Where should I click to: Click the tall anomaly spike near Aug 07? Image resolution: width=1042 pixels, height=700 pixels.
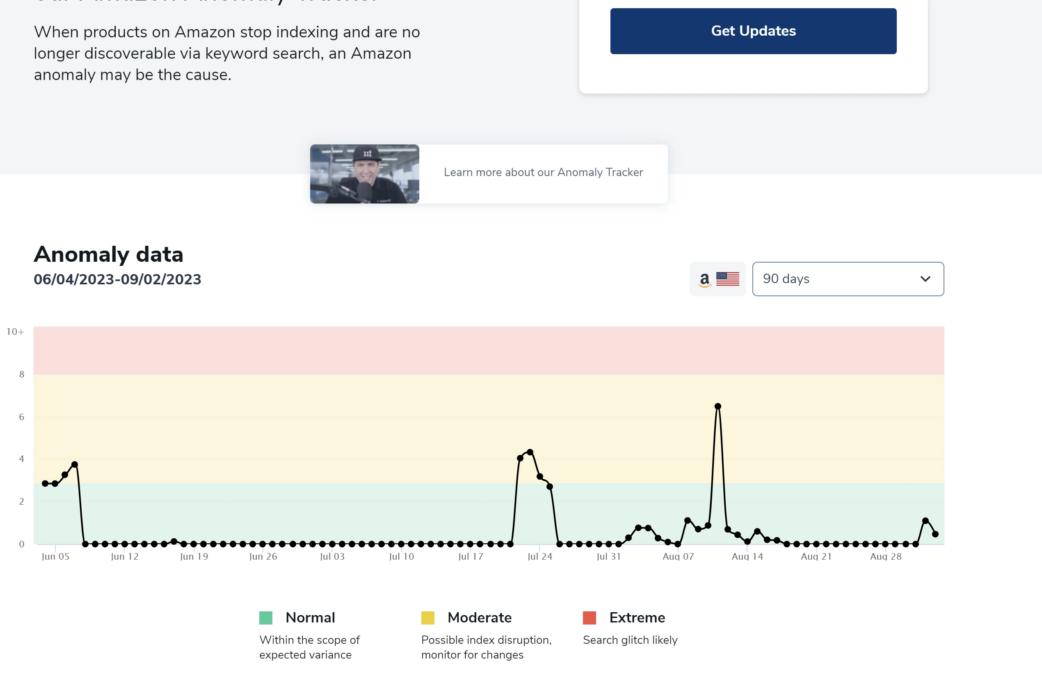(718, 407)
